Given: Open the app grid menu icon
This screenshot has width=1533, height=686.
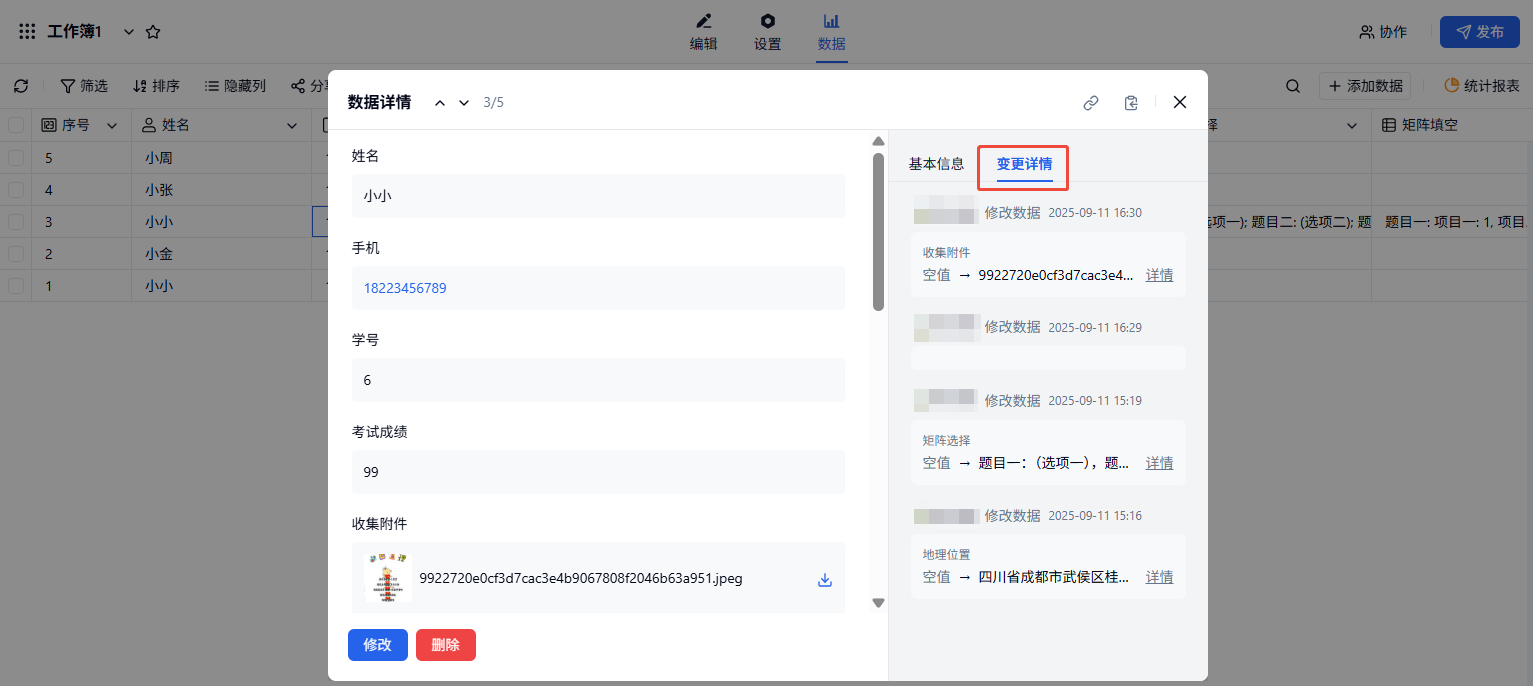Looking at the screenshot, I should tap(27, 32).
